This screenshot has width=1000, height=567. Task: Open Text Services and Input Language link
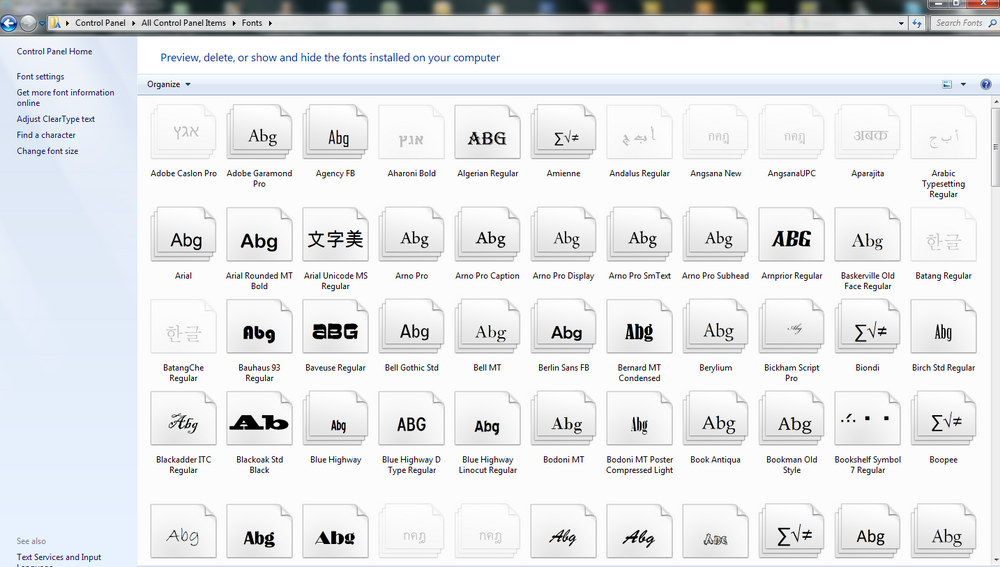[59, 561]
